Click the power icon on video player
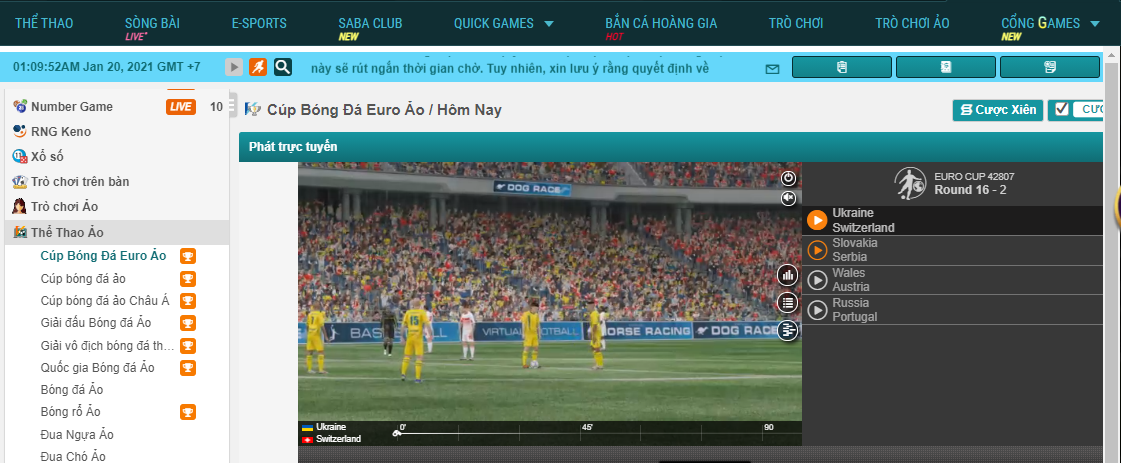This screenshot has height=463, width=1121. (x=788, y=178)
